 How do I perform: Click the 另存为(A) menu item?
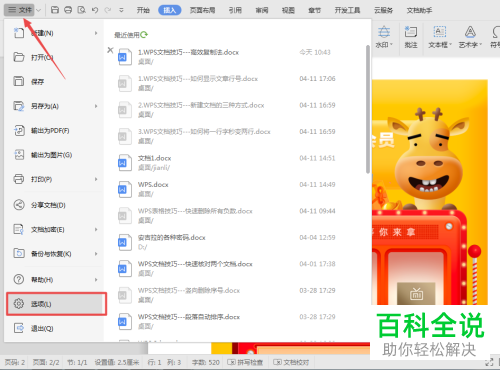(55, 106)
